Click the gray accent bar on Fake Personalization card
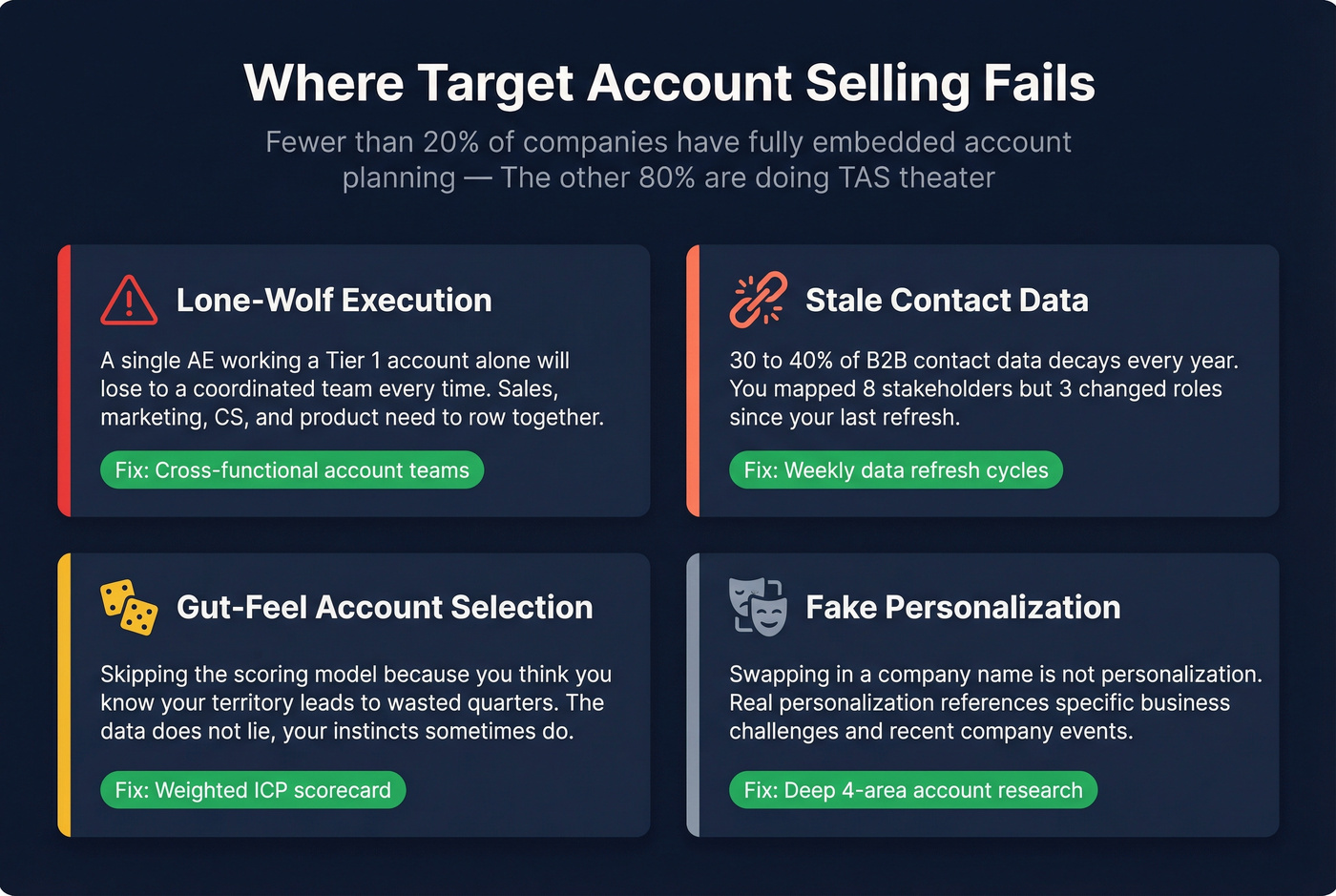This screenshot has height=896, width=1336. (x=693, y=695)
